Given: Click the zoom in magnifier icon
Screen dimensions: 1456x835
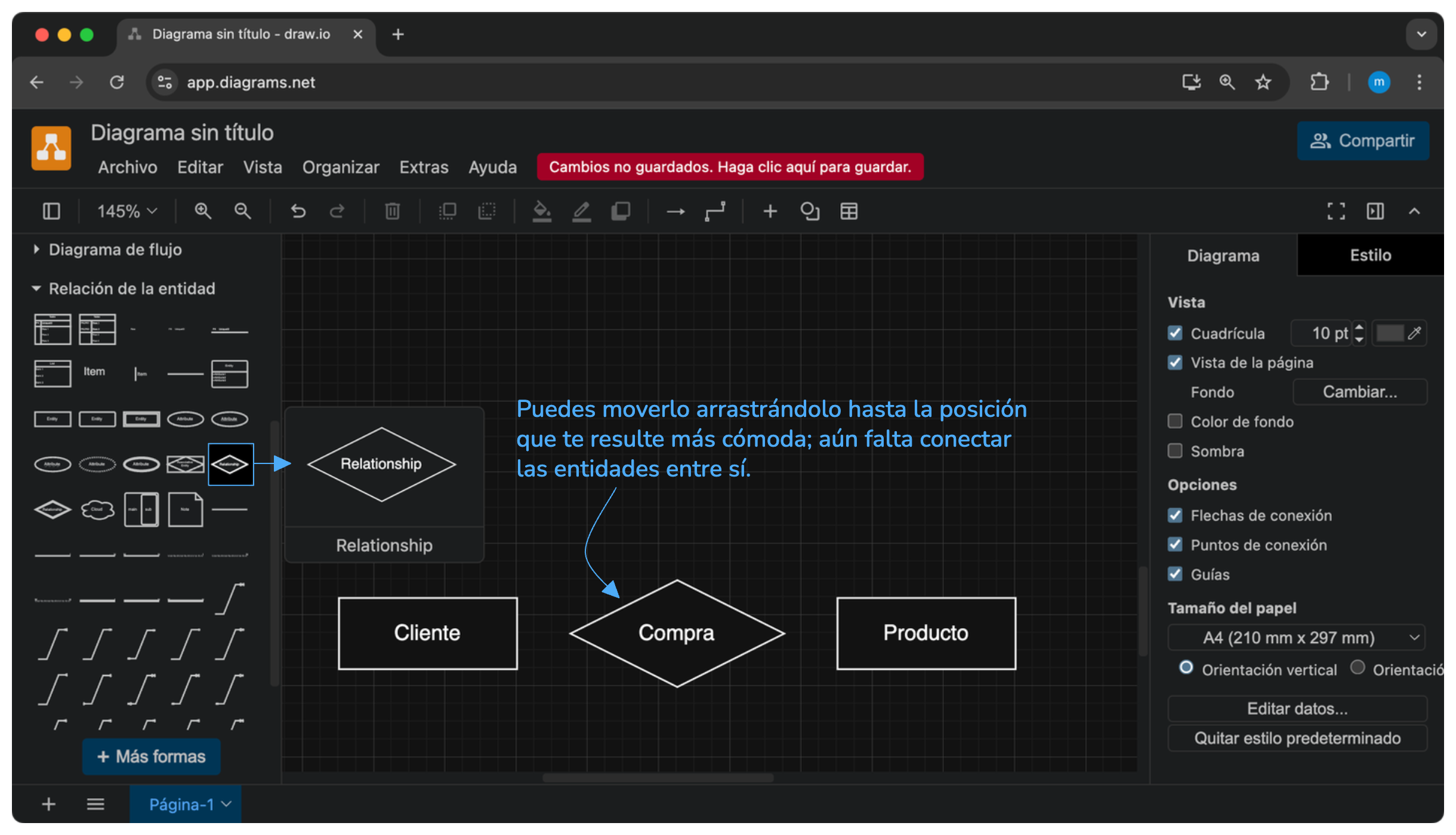Looking at the screenshot, I should 203,211.
